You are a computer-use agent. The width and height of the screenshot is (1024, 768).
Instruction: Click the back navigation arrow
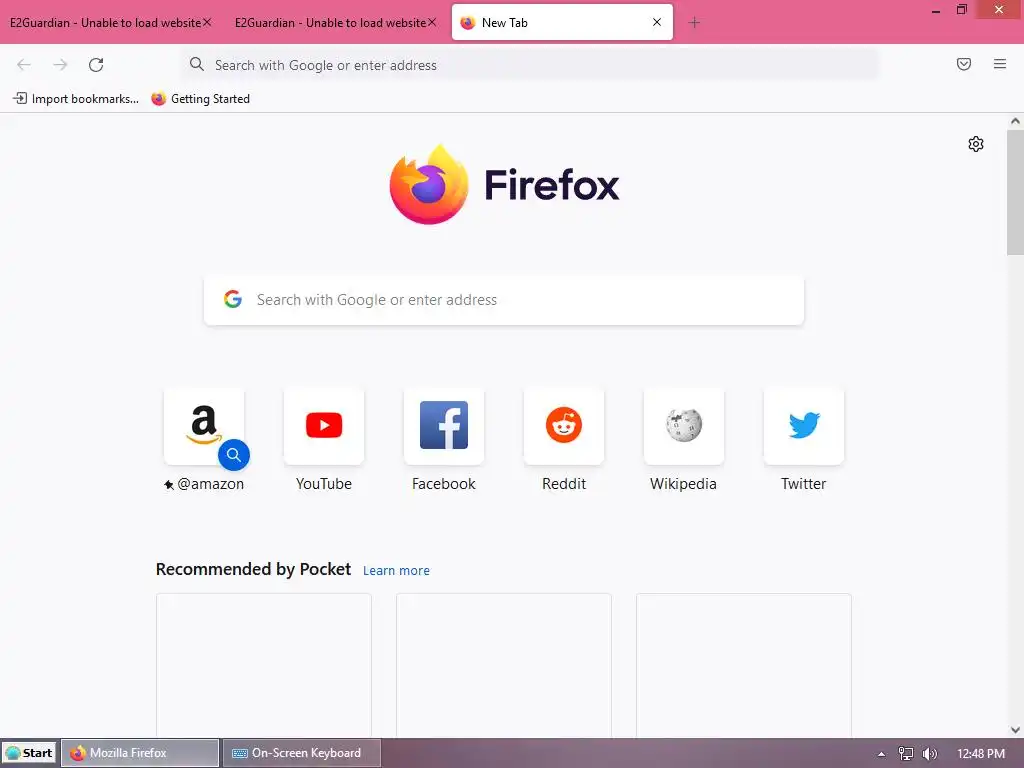24,65
